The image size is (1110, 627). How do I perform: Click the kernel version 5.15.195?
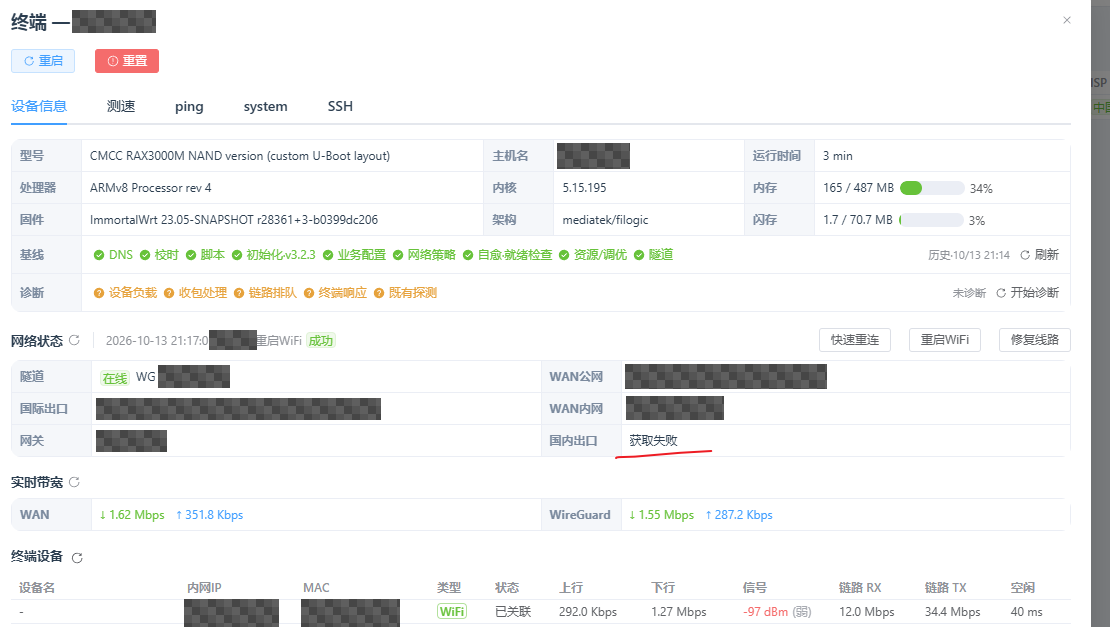pyautogui.click(x=585, y=188)
